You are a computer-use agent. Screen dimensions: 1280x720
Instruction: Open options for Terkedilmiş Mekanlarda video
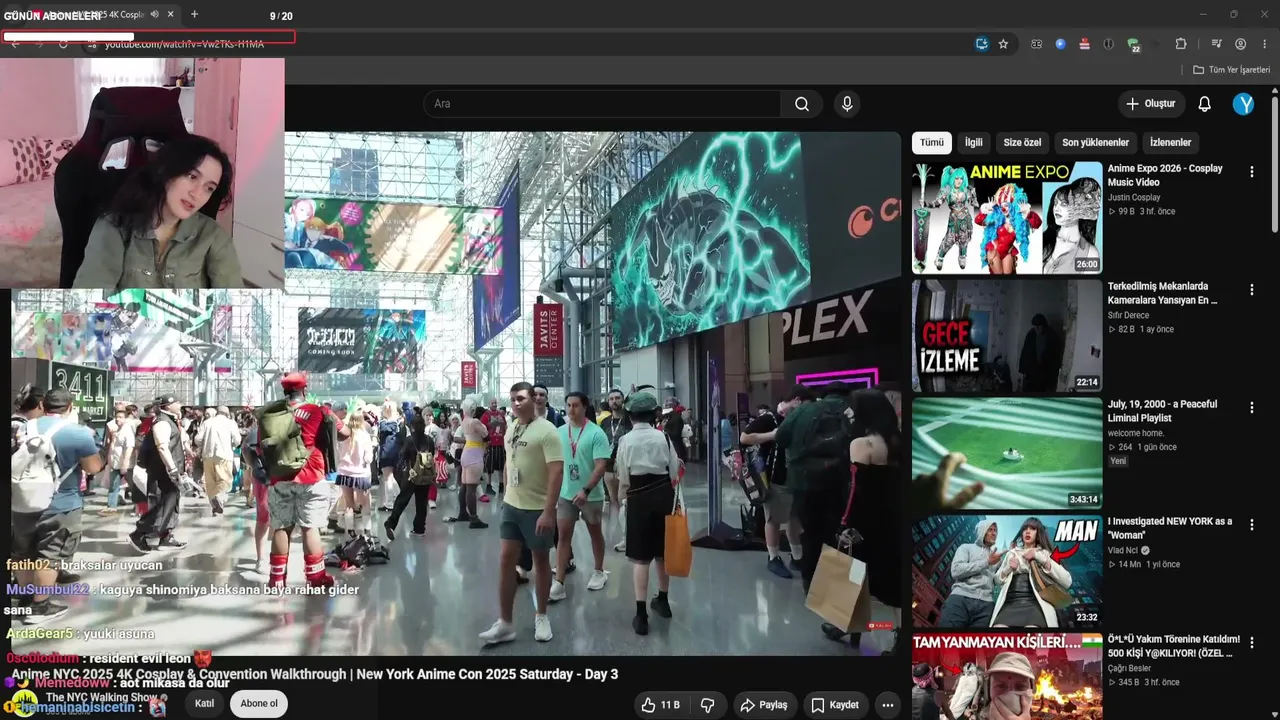(1251, 290)
